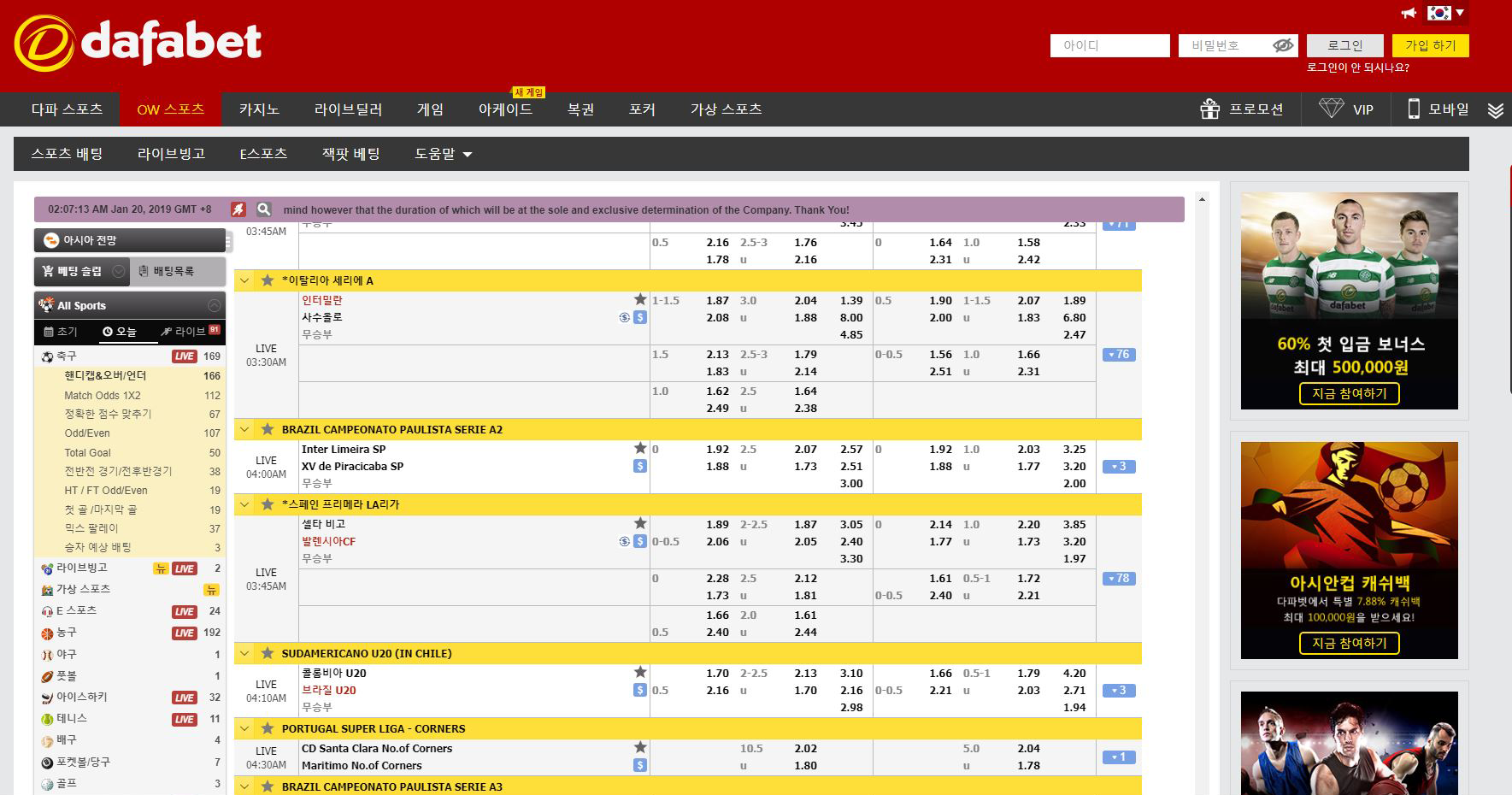Select the 라이브 tab with 91 badge
Viewport: 1512px width, 795px height.
coord(190,332)
